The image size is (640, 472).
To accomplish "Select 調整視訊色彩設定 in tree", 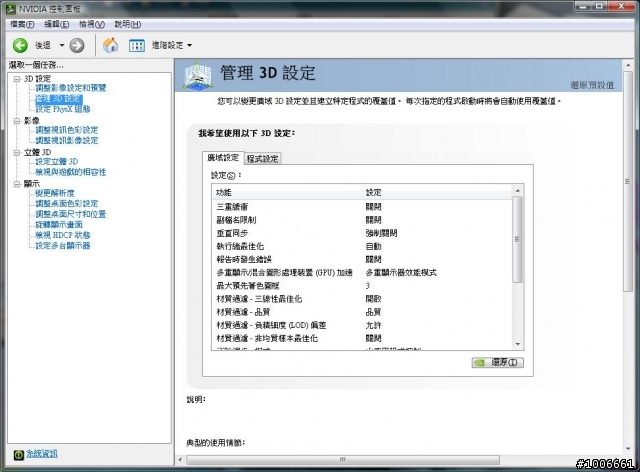I will pos(67,130).
